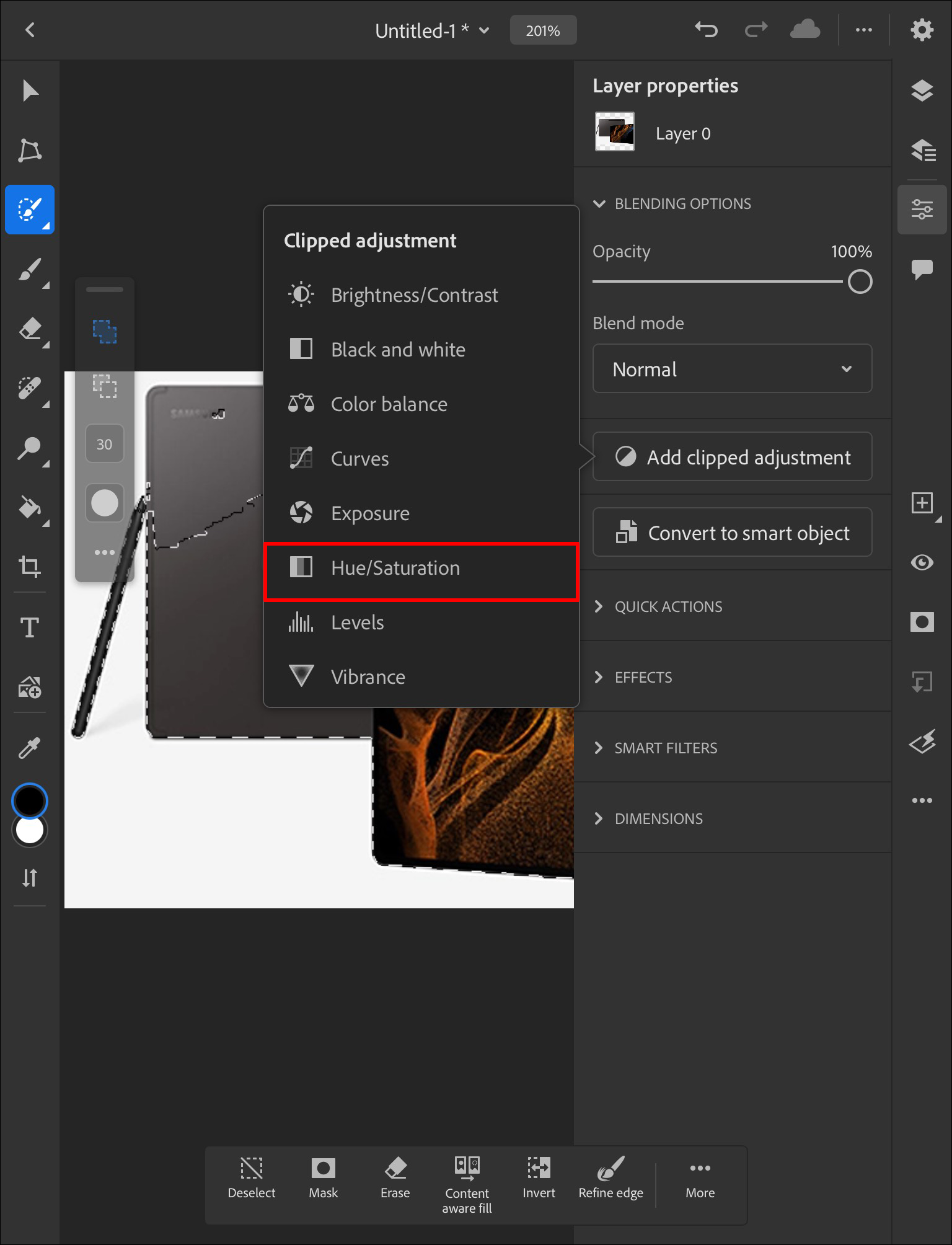Choose Black and white adjustment

(x=421, y=350)
